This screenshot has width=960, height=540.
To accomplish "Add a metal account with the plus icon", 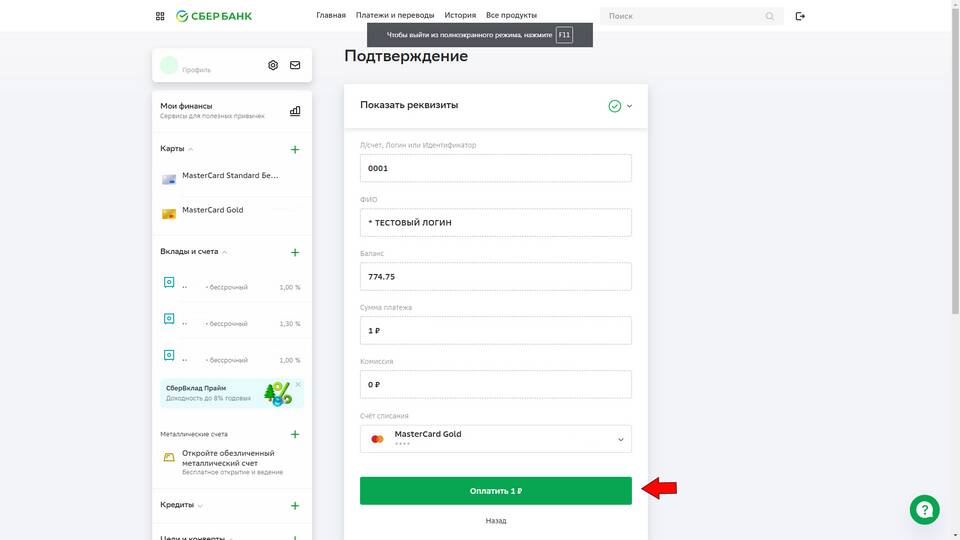I will click(295, 434).
